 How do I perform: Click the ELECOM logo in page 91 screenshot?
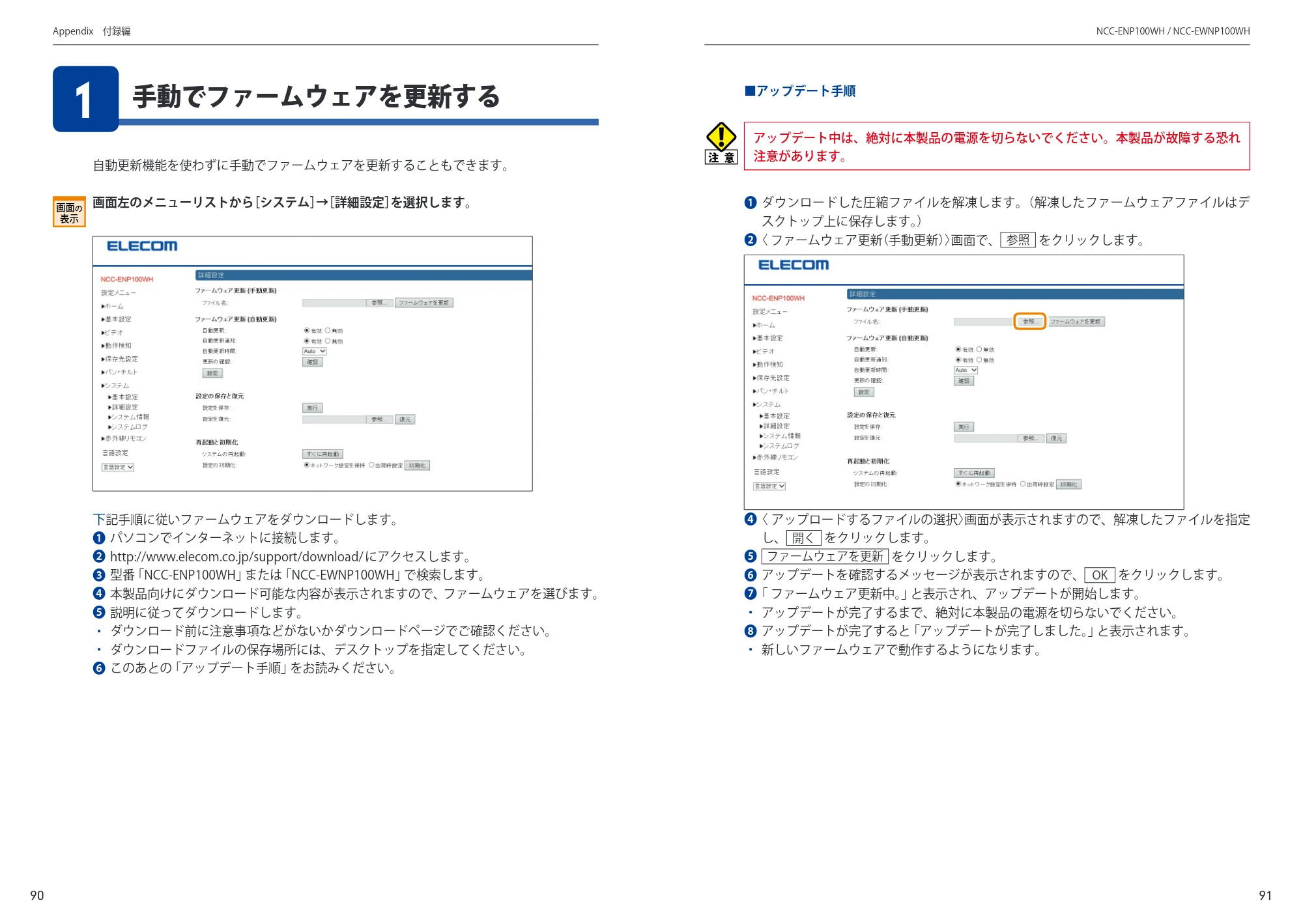794,265
